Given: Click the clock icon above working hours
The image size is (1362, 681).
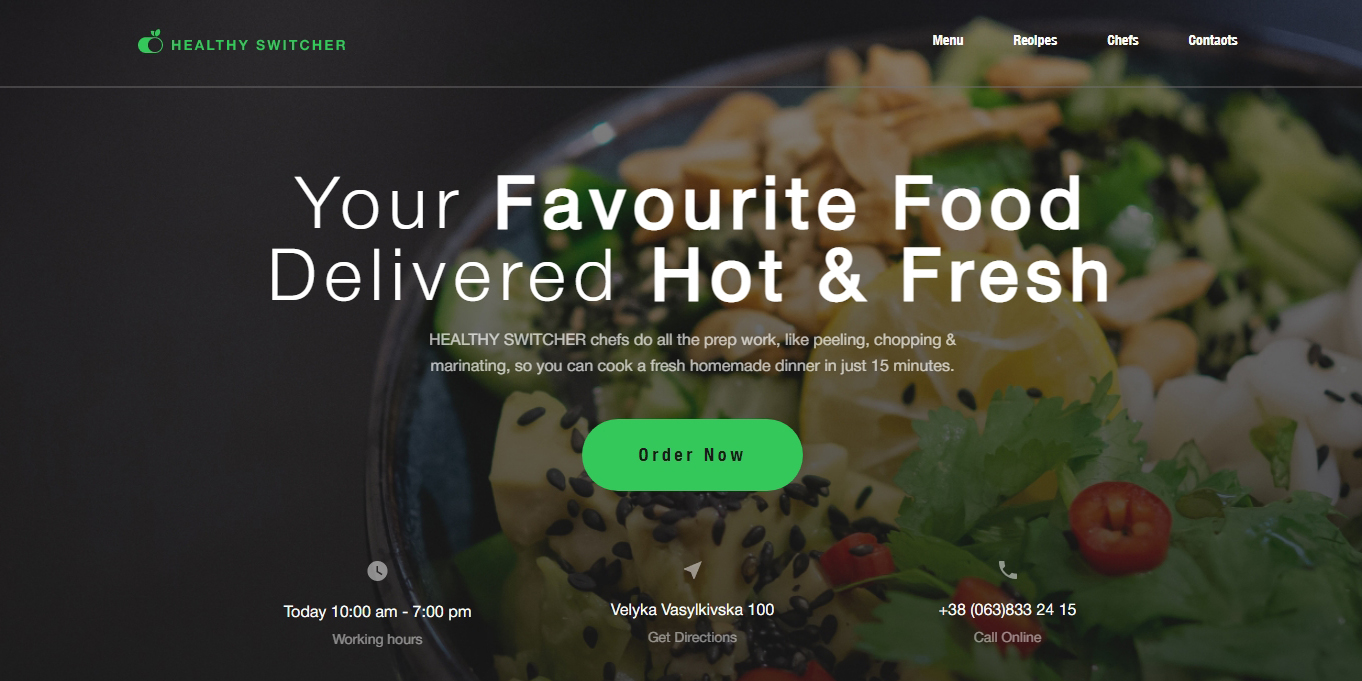Looking at the screenshot, I should (377, 571).
